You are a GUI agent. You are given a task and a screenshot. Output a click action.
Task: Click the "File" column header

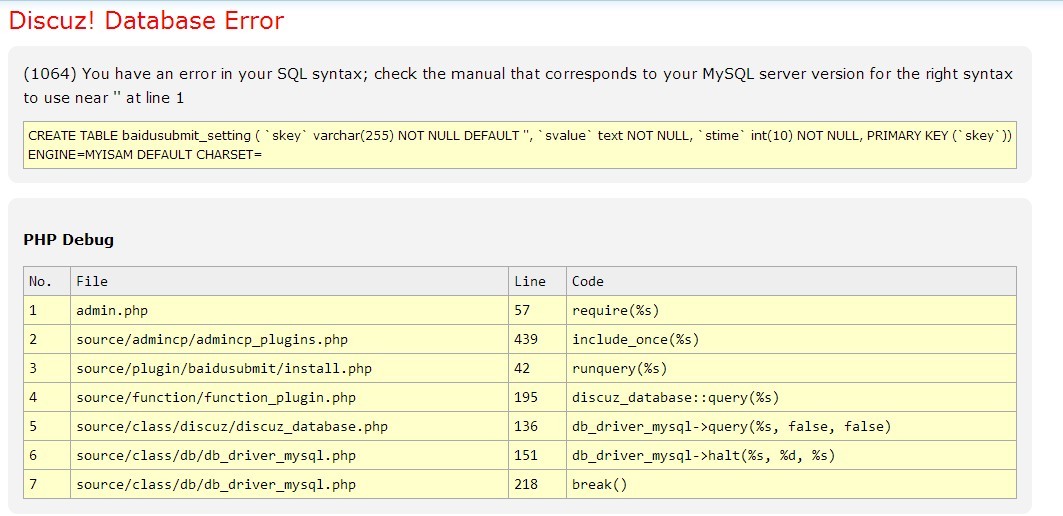point(92,281)
